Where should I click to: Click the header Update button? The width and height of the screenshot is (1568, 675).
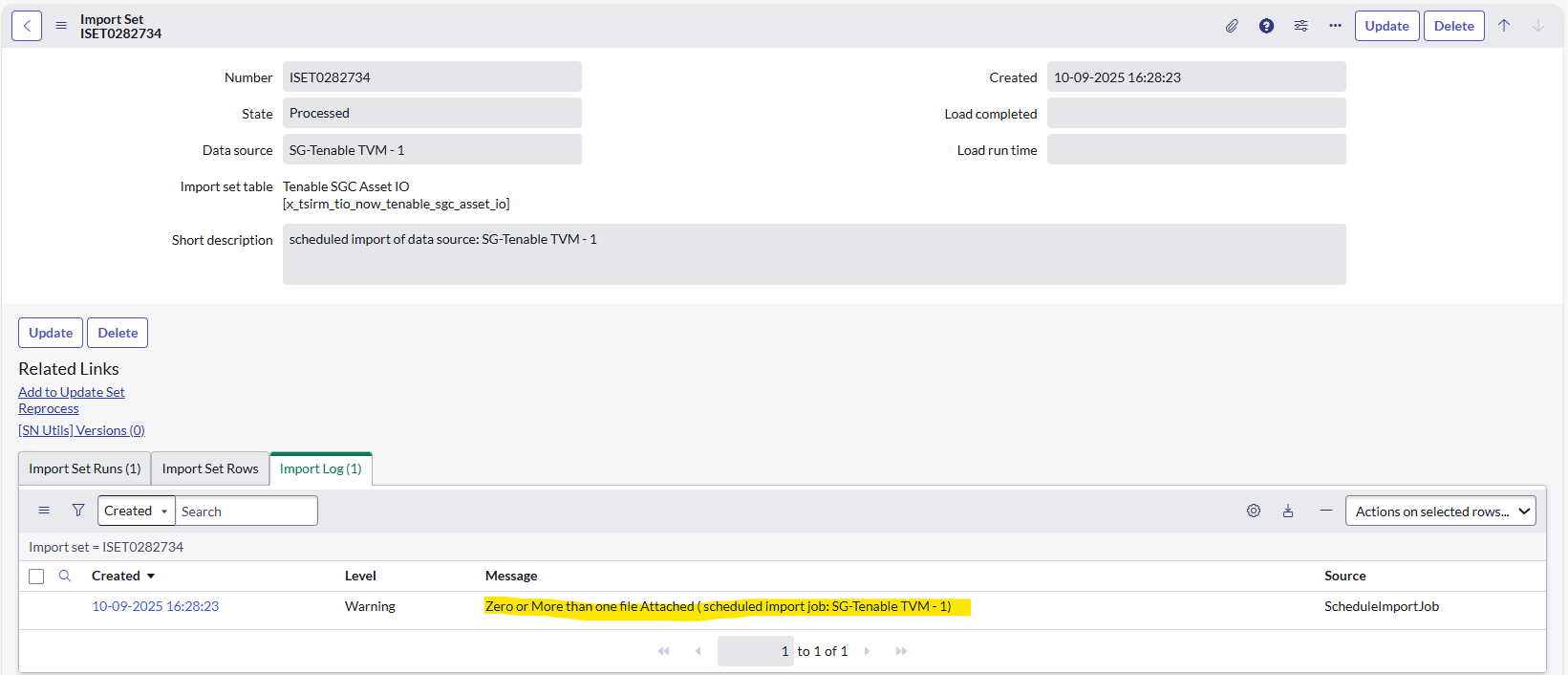click(1386, 26)
